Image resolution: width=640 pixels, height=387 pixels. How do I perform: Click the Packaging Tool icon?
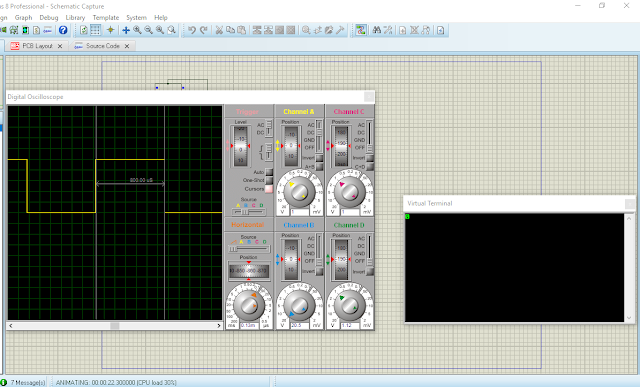(x=329, y=30)
